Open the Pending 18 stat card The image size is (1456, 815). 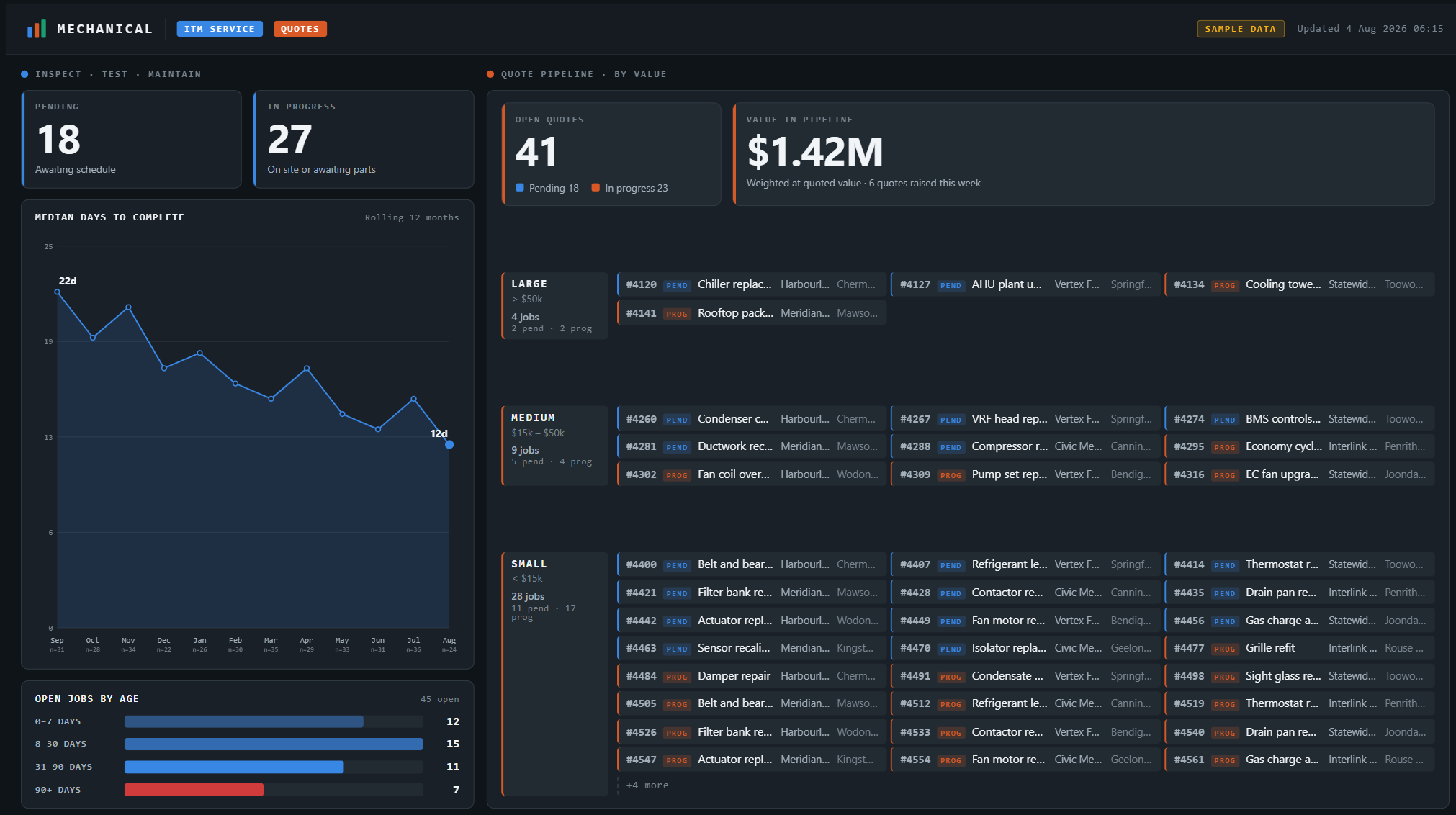point(132,139)
